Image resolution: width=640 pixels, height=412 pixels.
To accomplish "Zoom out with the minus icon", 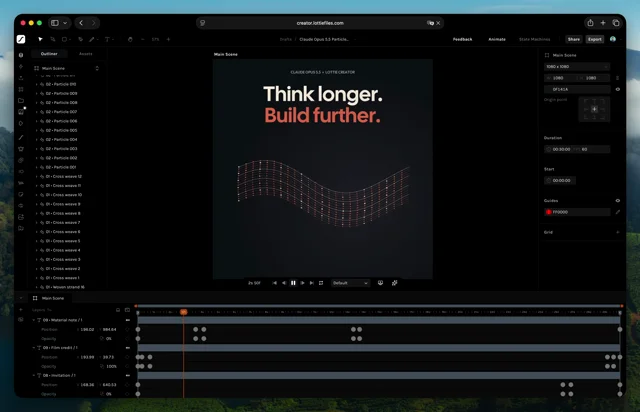I will pos(143,39).
